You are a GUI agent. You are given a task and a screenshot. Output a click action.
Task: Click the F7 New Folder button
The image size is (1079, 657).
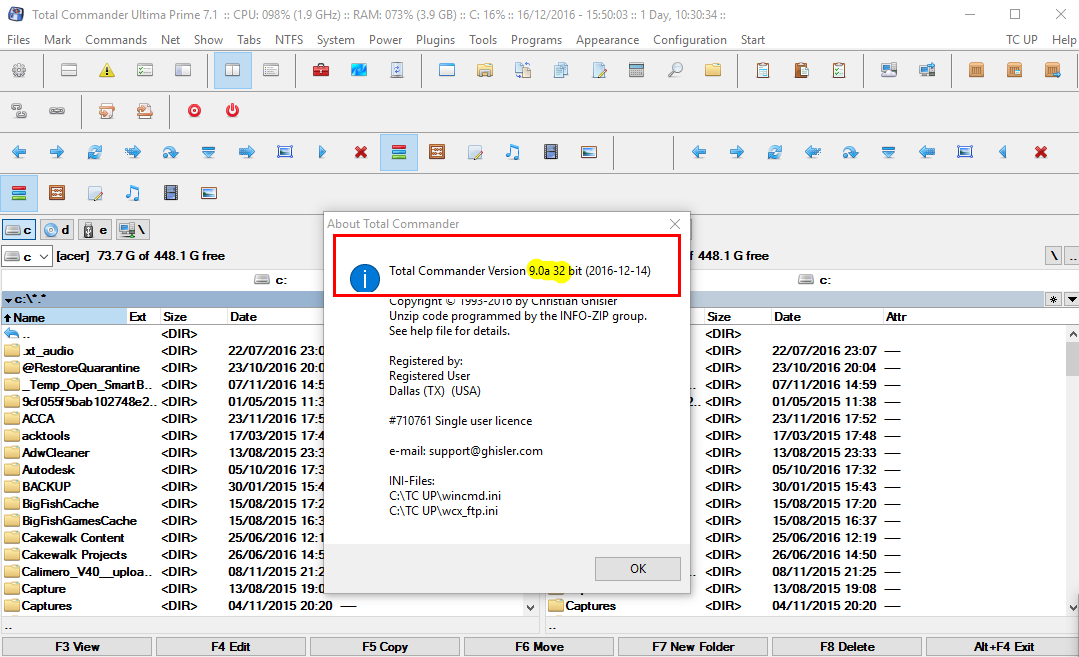tap(693, 647)
